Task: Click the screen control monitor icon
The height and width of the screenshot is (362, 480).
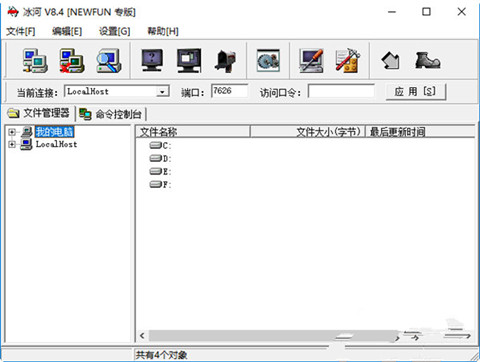Action: 189,61
